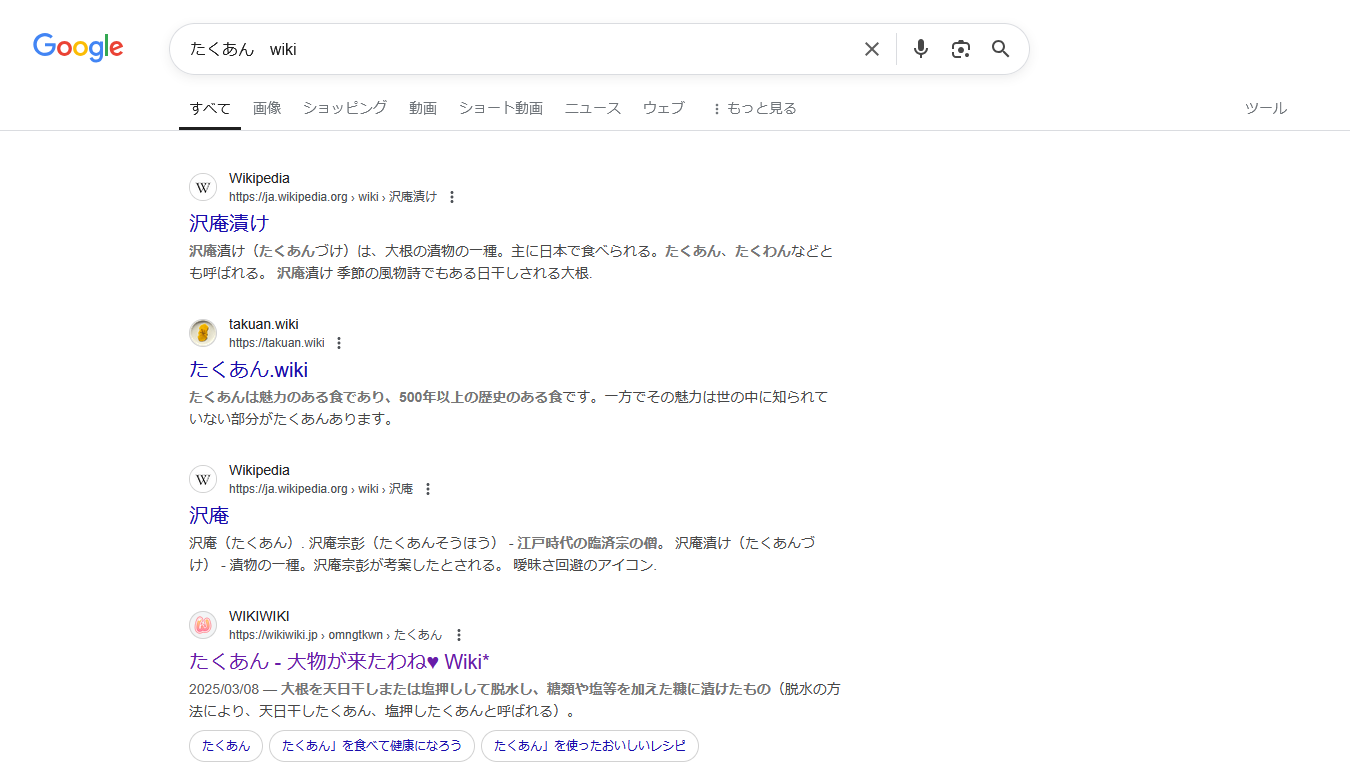Open the ツール options

pyautogui.click(x=1266, y=108)
